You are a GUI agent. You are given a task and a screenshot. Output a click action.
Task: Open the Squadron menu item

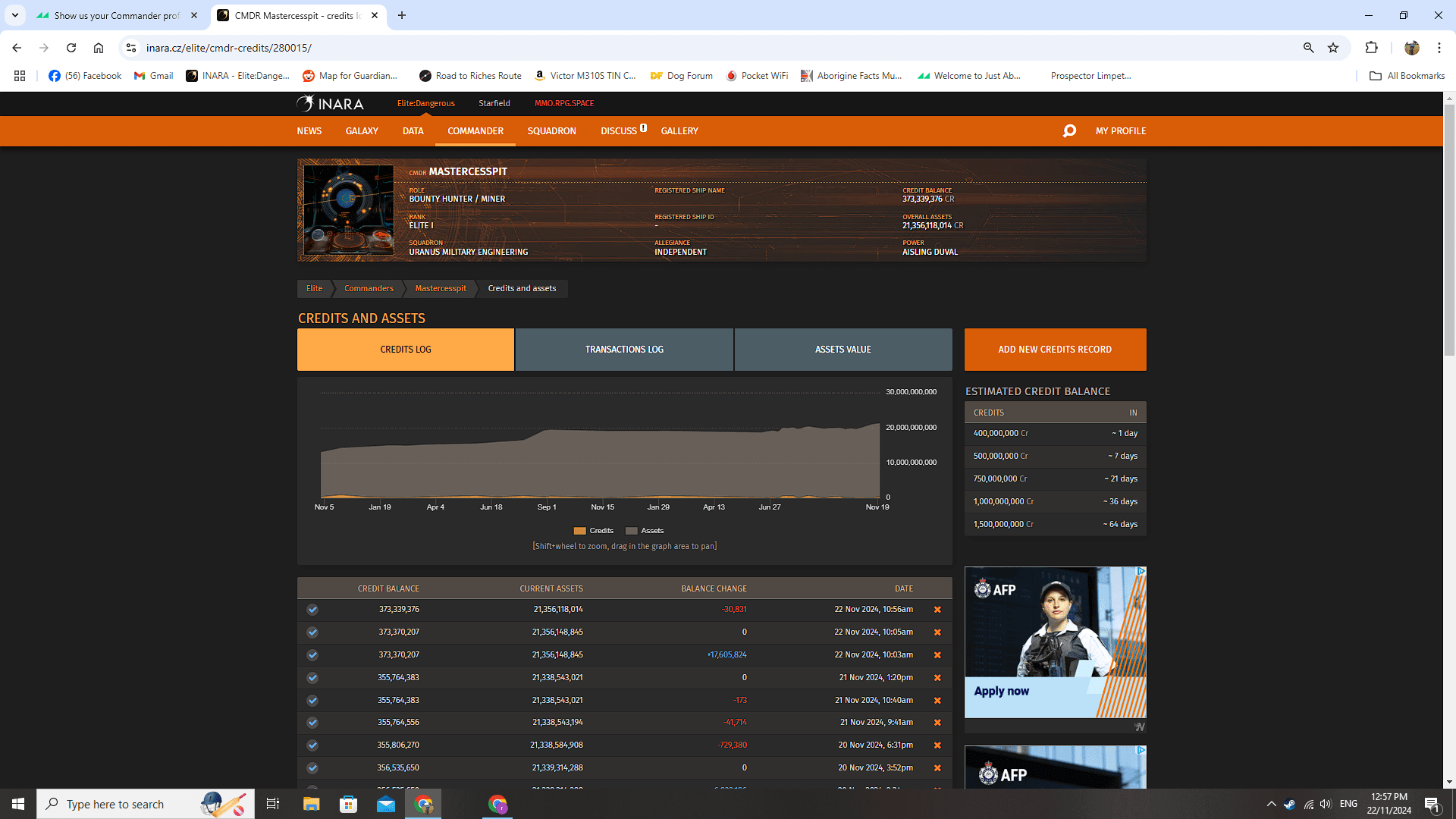pyautogui.click(x=551, y=131)
